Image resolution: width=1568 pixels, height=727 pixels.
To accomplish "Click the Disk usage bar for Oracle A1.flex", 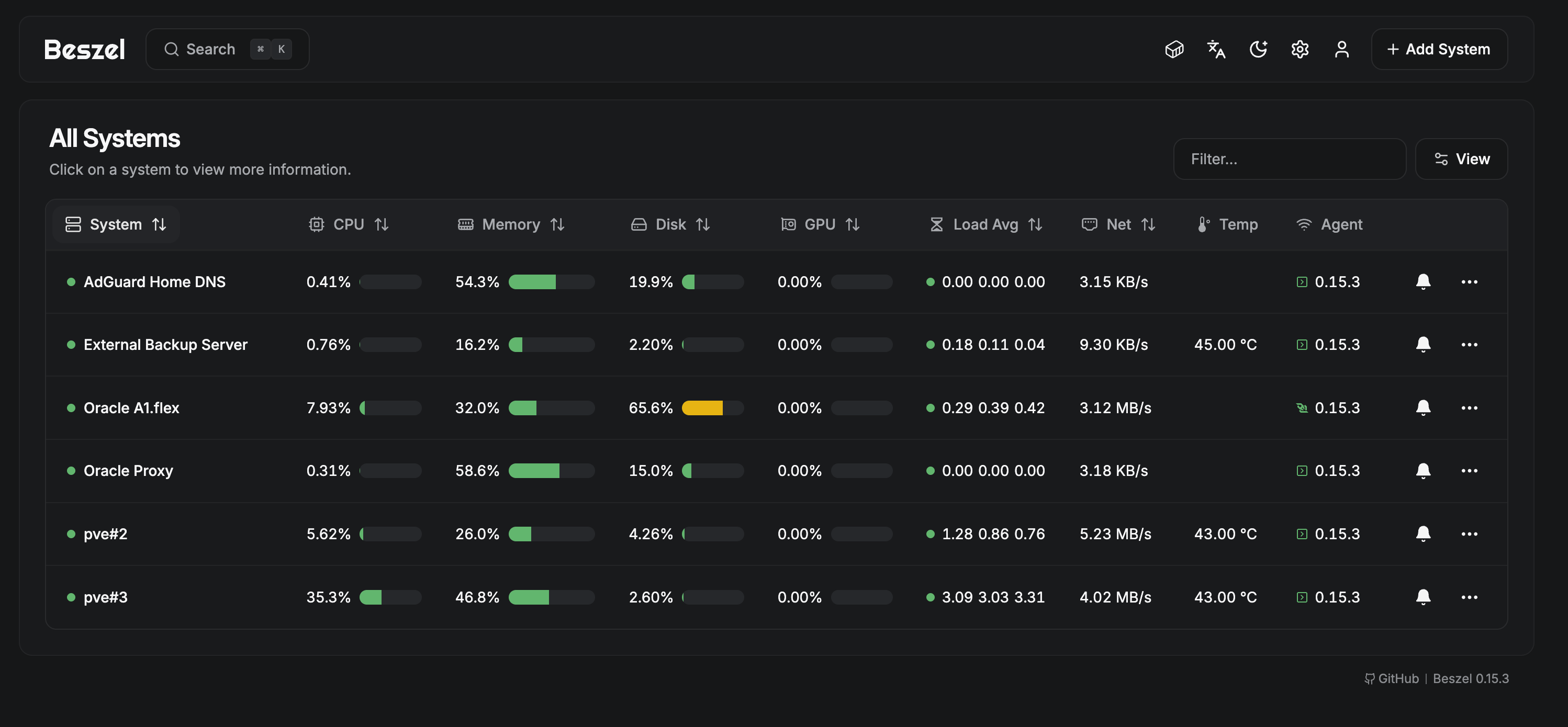I will coord(712,407).
